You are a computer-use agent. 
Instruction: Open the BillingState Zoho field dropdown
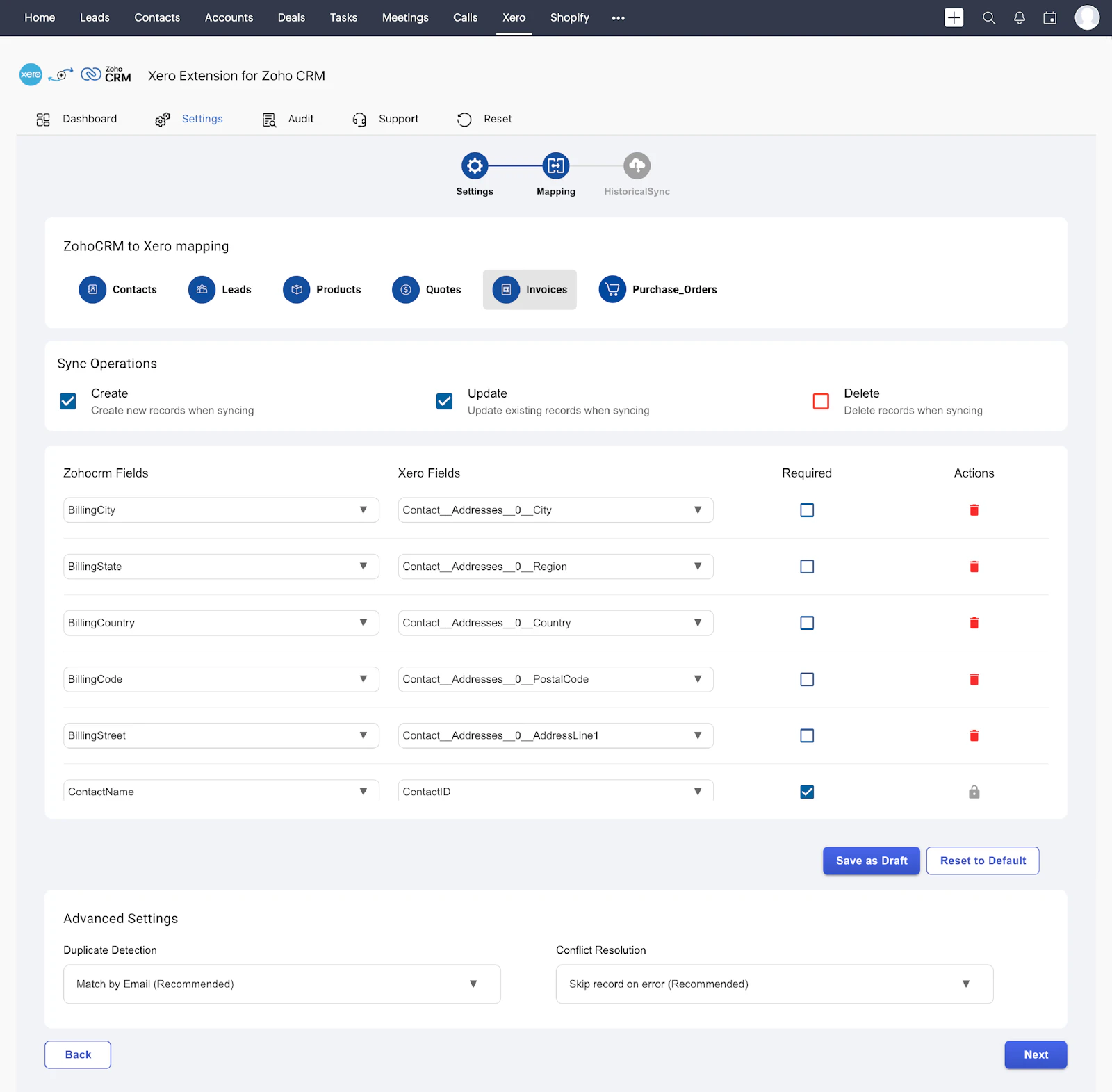click(221, 567)
